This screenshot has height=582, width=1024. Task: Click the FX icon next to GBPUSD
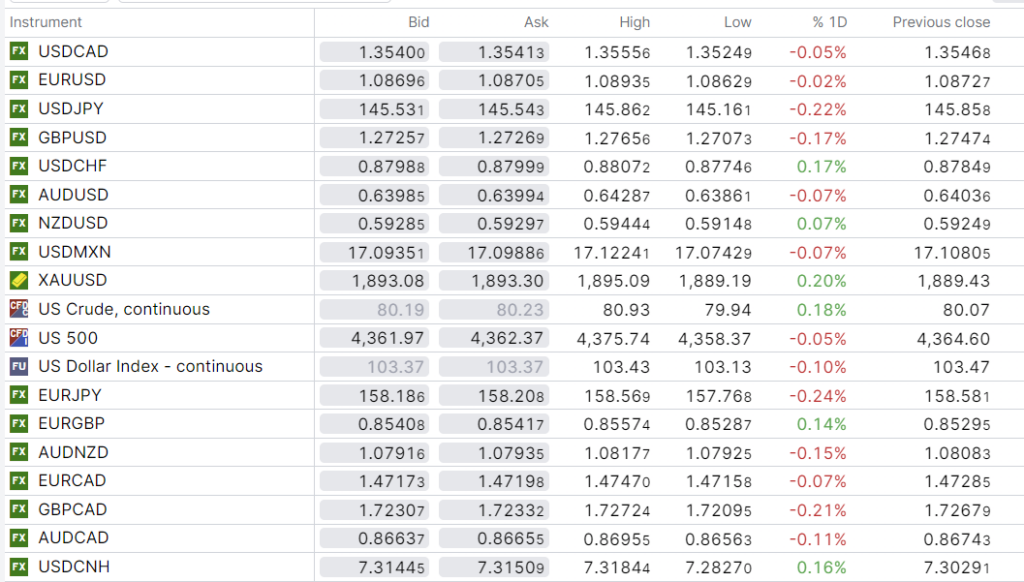19,138
